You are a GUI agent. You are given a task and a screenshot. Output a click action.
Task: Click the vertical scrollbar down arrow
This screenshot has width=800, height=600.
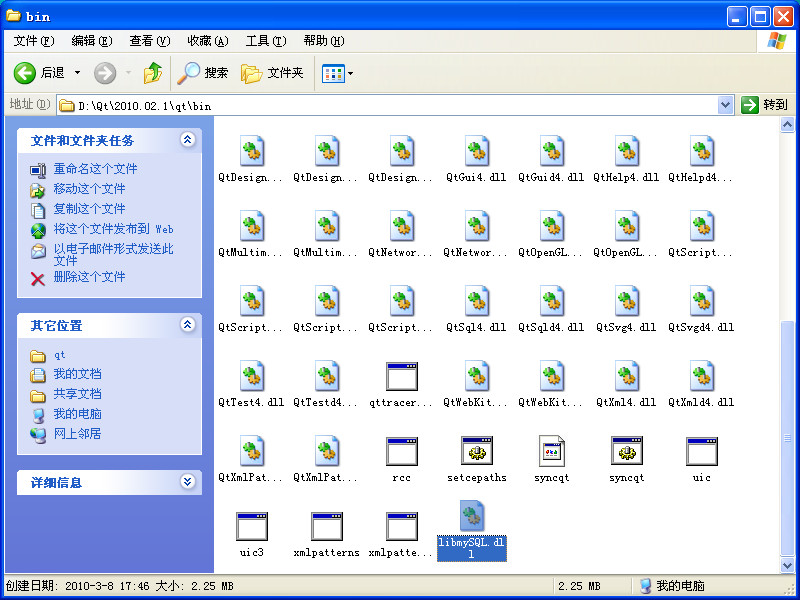(x=787, y=565)
